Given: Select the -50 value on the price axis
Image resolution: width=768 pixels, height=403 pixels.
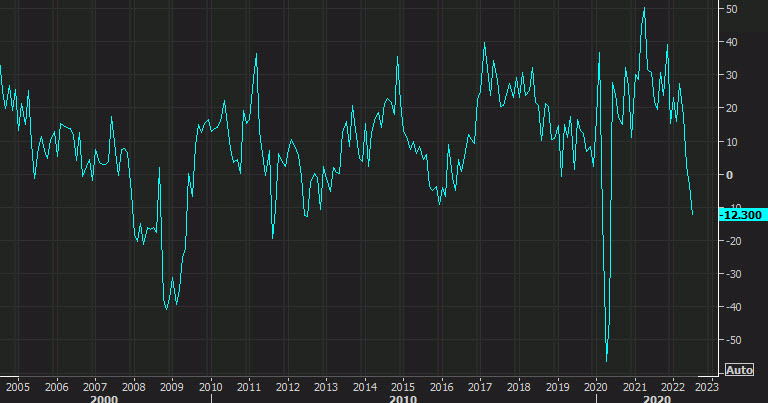Looking at the screenshot, I should (x=733, y=340).
